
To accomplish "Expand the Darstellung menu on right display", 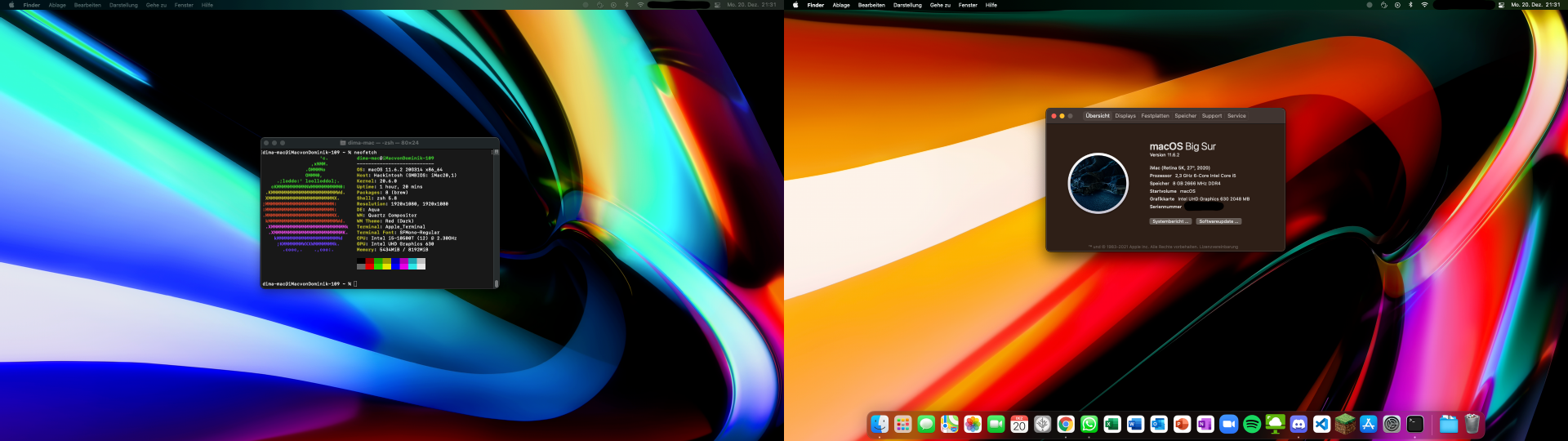I will (907, 5).
